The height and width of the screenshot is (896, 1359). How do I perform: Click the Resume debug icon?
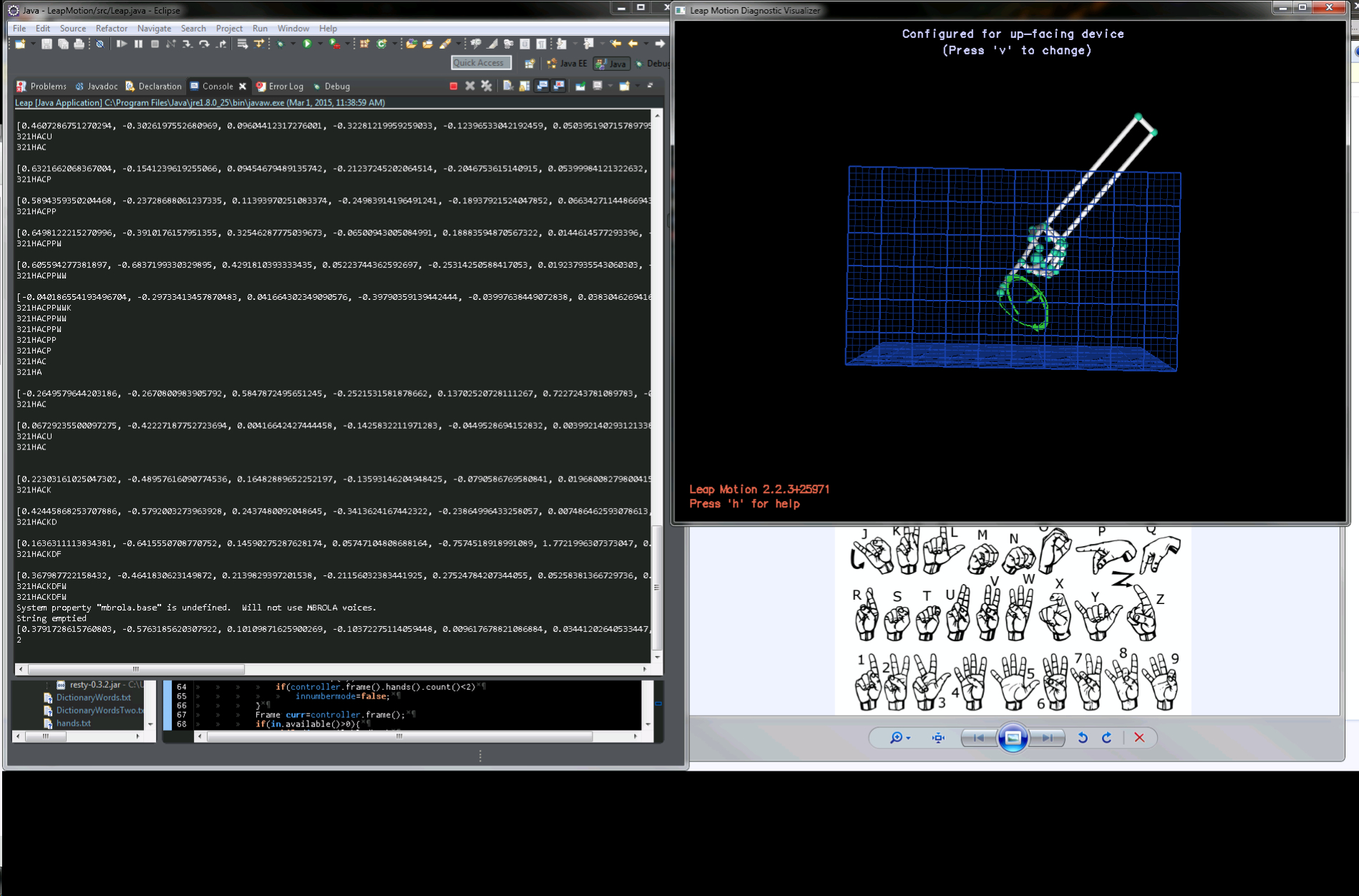pos(122,44)
